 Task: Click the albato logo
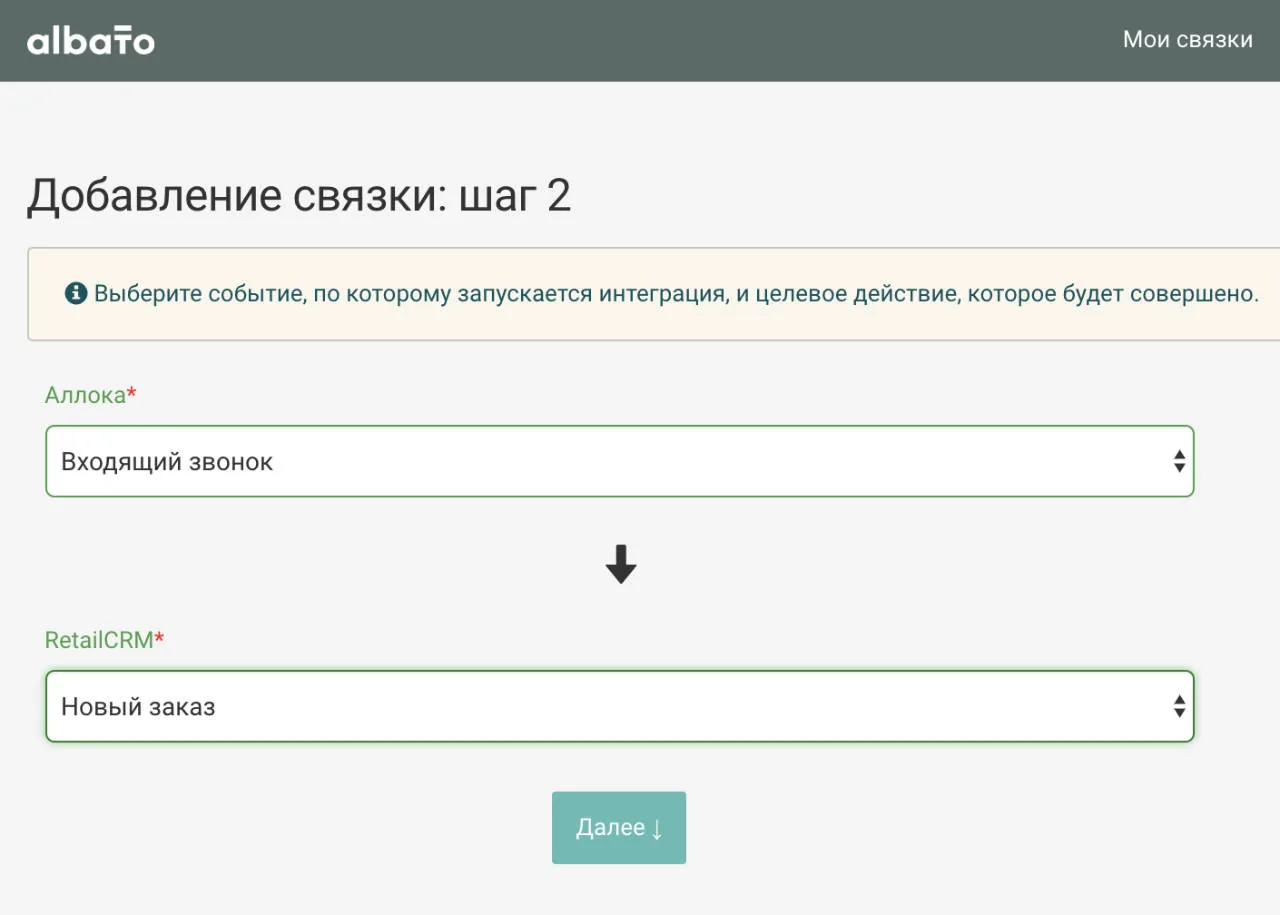(x=91, y=41)
